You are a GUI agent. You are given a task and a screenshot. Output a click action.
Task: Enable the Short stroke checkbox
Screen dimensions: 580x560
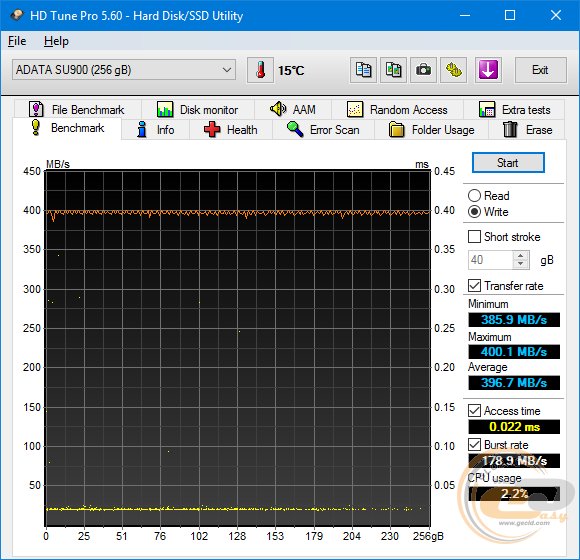coord(474,237)
